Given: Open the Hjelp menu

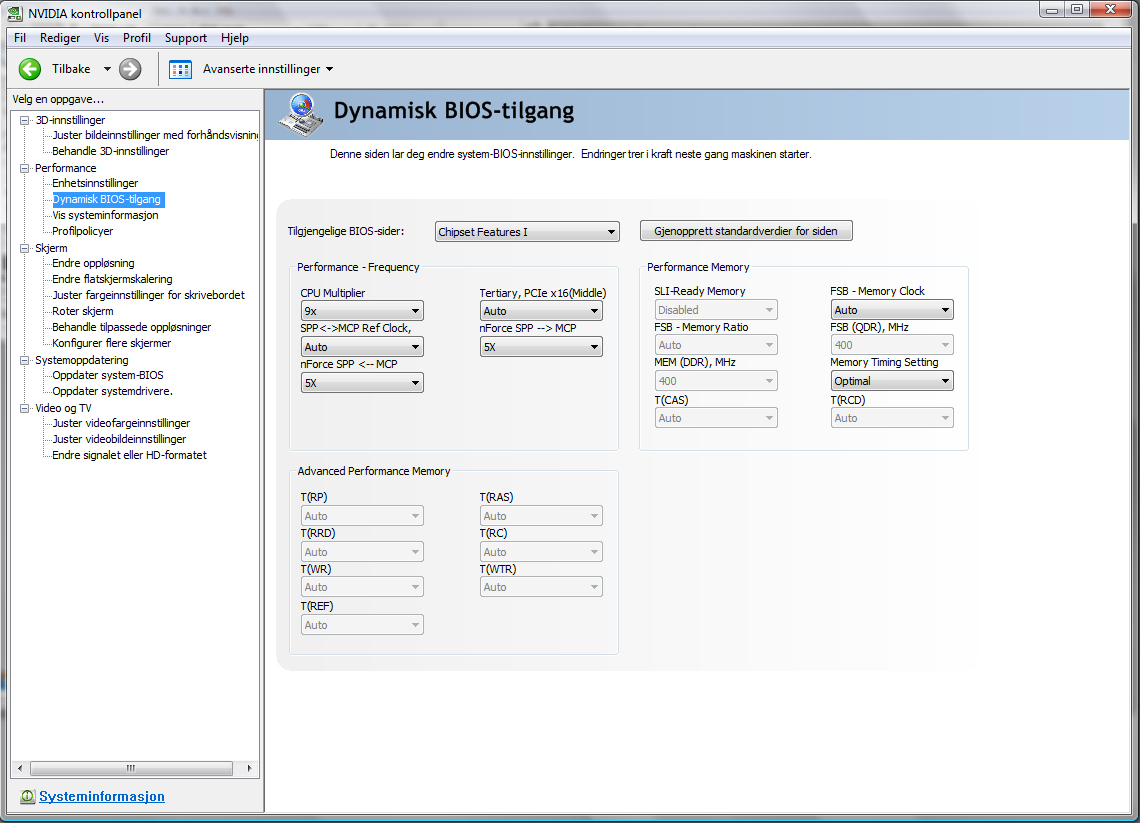Looking at the screenshot, I should [x=235, y=38].
